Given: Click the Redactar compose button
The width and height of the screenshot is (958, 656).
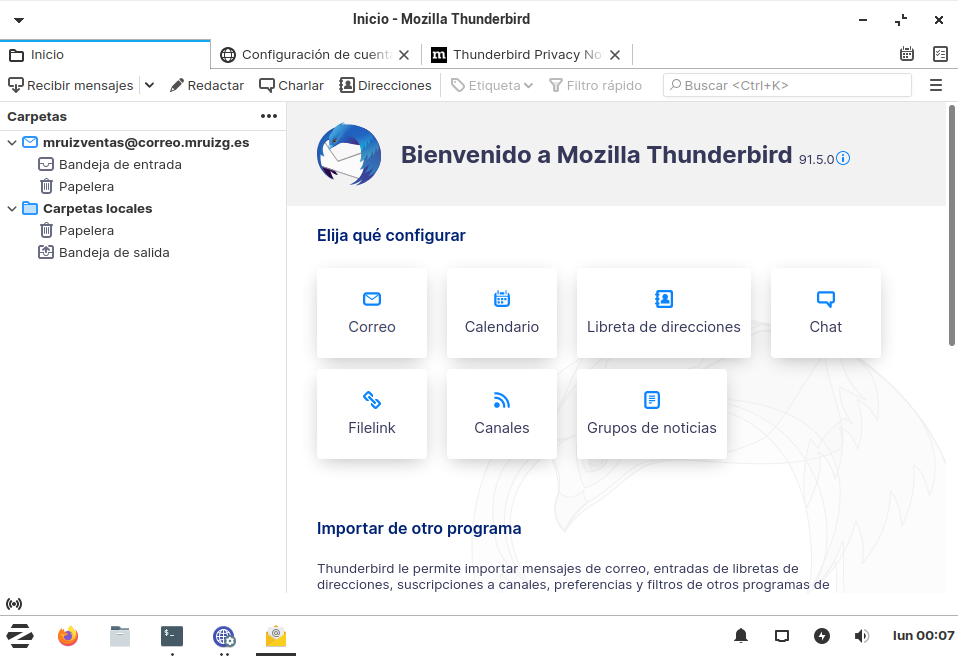Looking at the screenshot, I should [207, 86].
